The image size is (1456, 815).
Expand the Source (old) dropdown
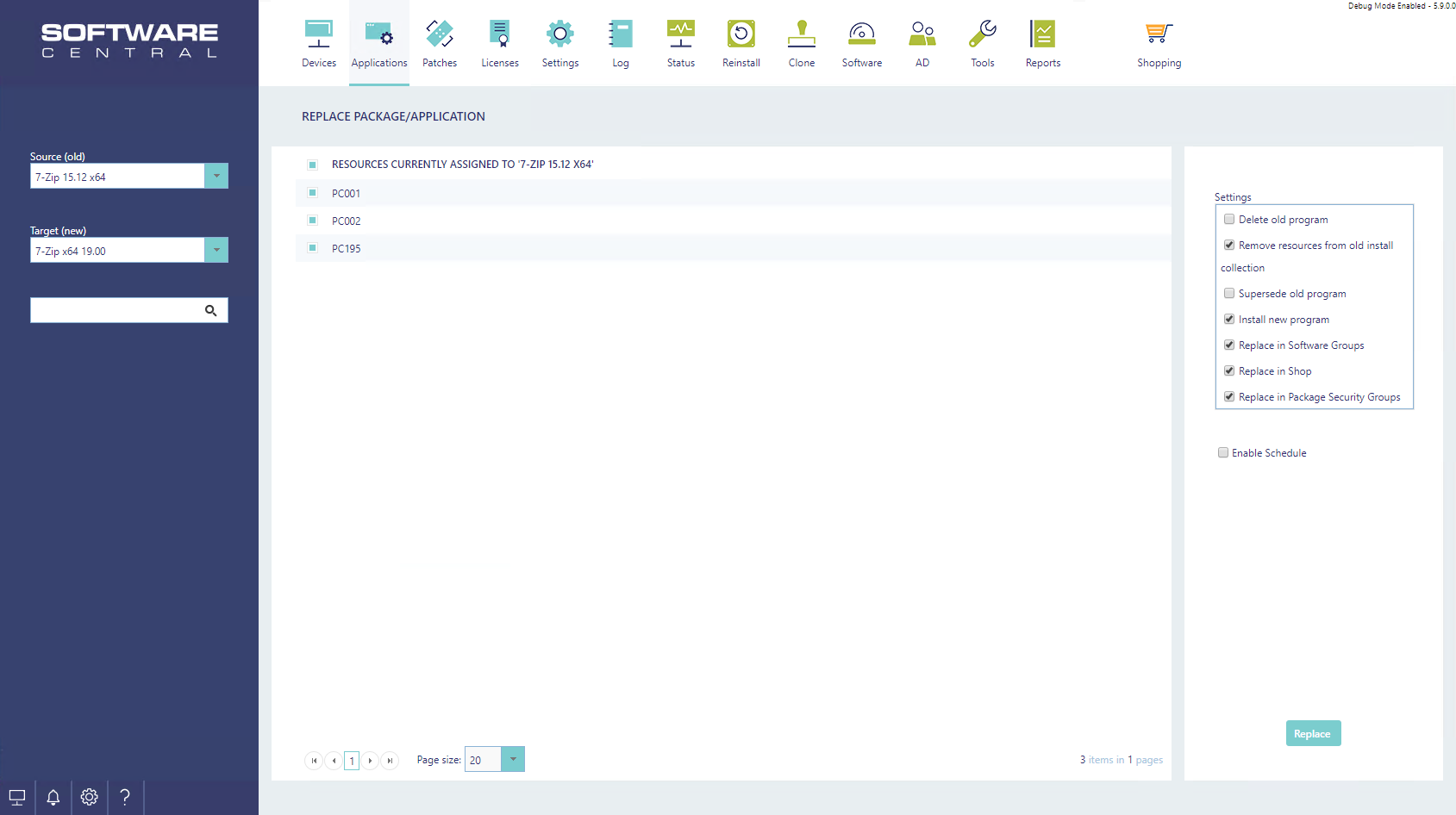coord(216,177)
